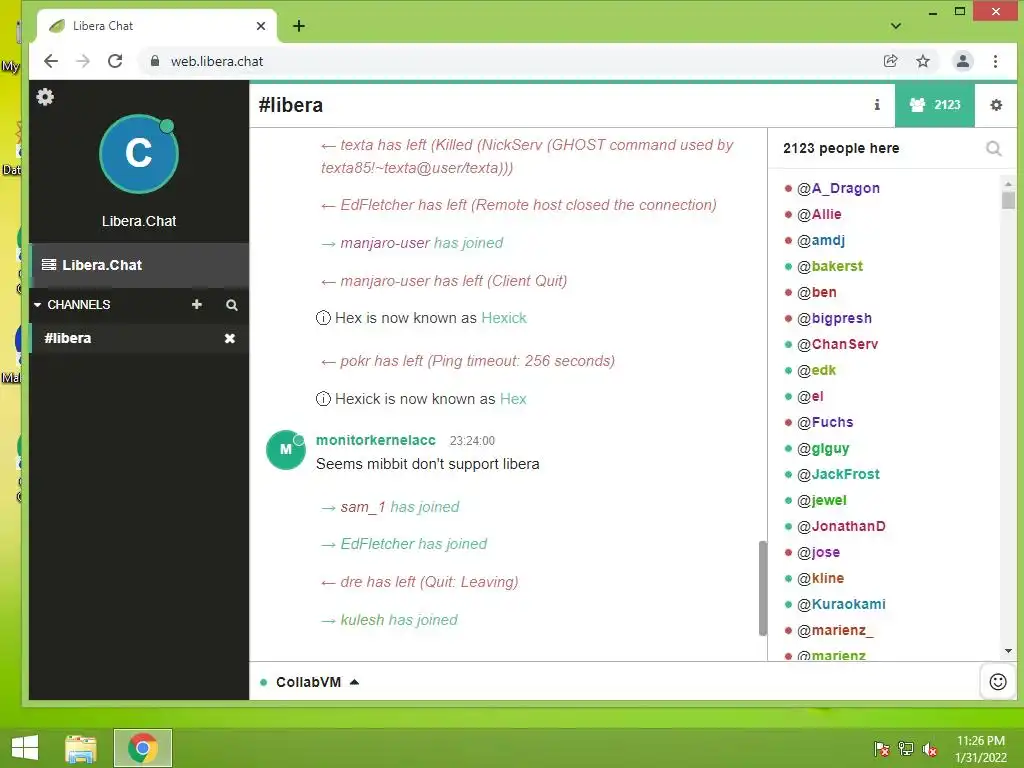Select user @Fuchs in the list
The height and width of the screenshot is (768, 1024).
pos(825,422)
